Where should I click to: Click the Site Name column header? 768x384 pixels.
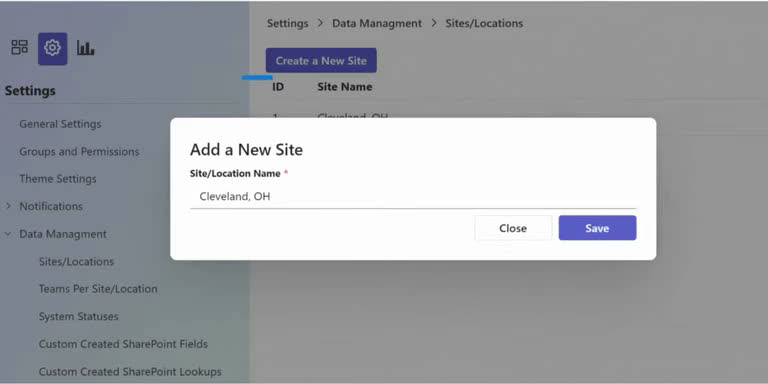coord(345,87)
